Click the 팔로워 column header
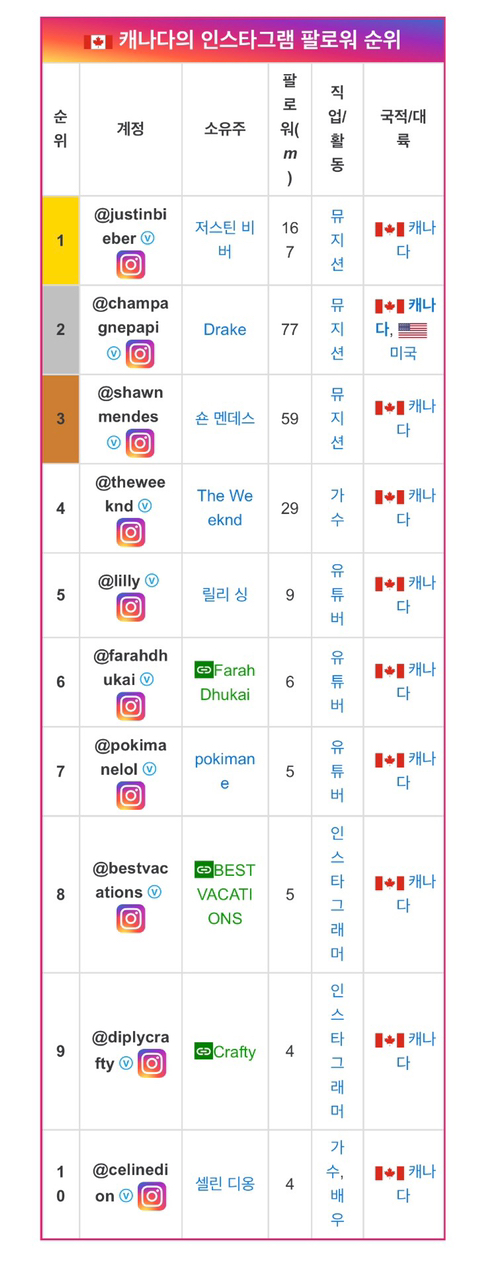 tap(289, 129)
